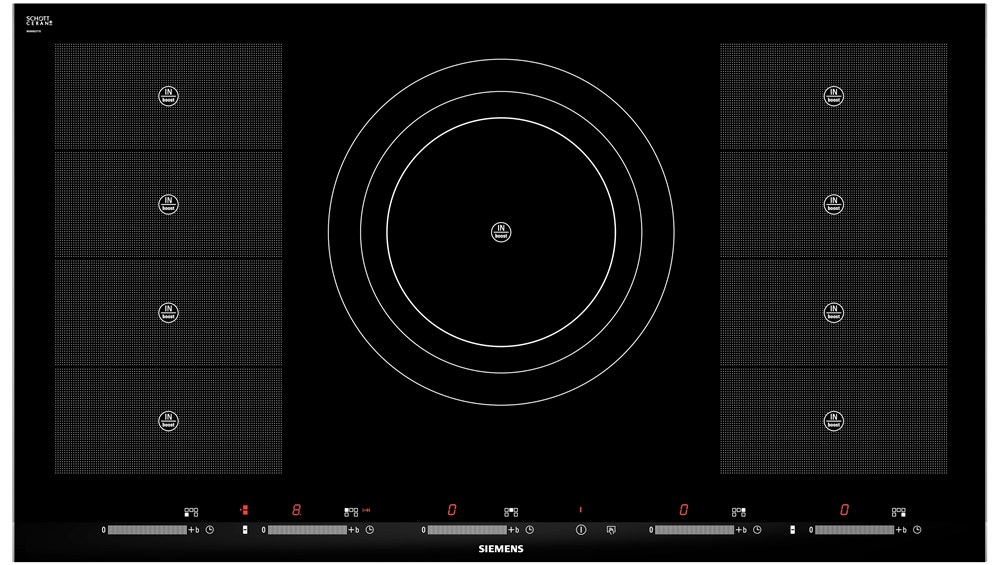Screen dimensions: 1000x565
Task: Set power on the fourth slider from left
Action: pyautogui.click(x=694, y=529)
